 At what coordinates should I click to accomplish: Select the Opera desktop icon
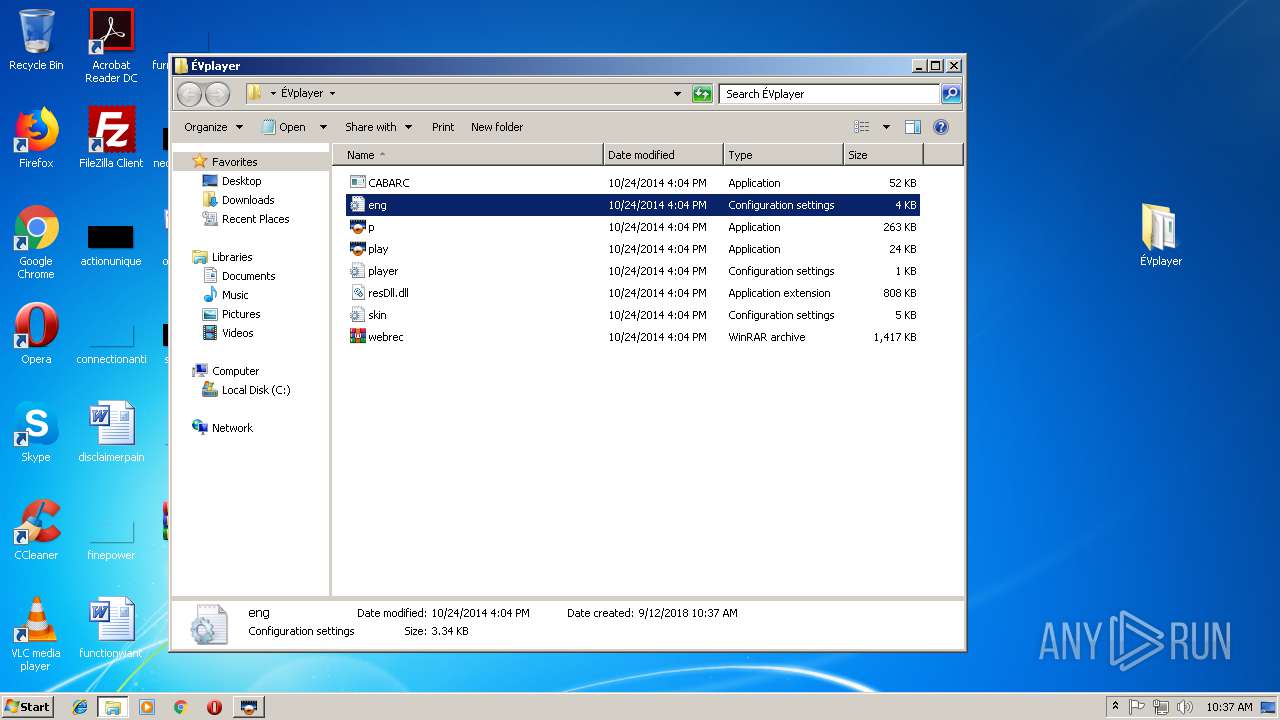coord(36,334)
